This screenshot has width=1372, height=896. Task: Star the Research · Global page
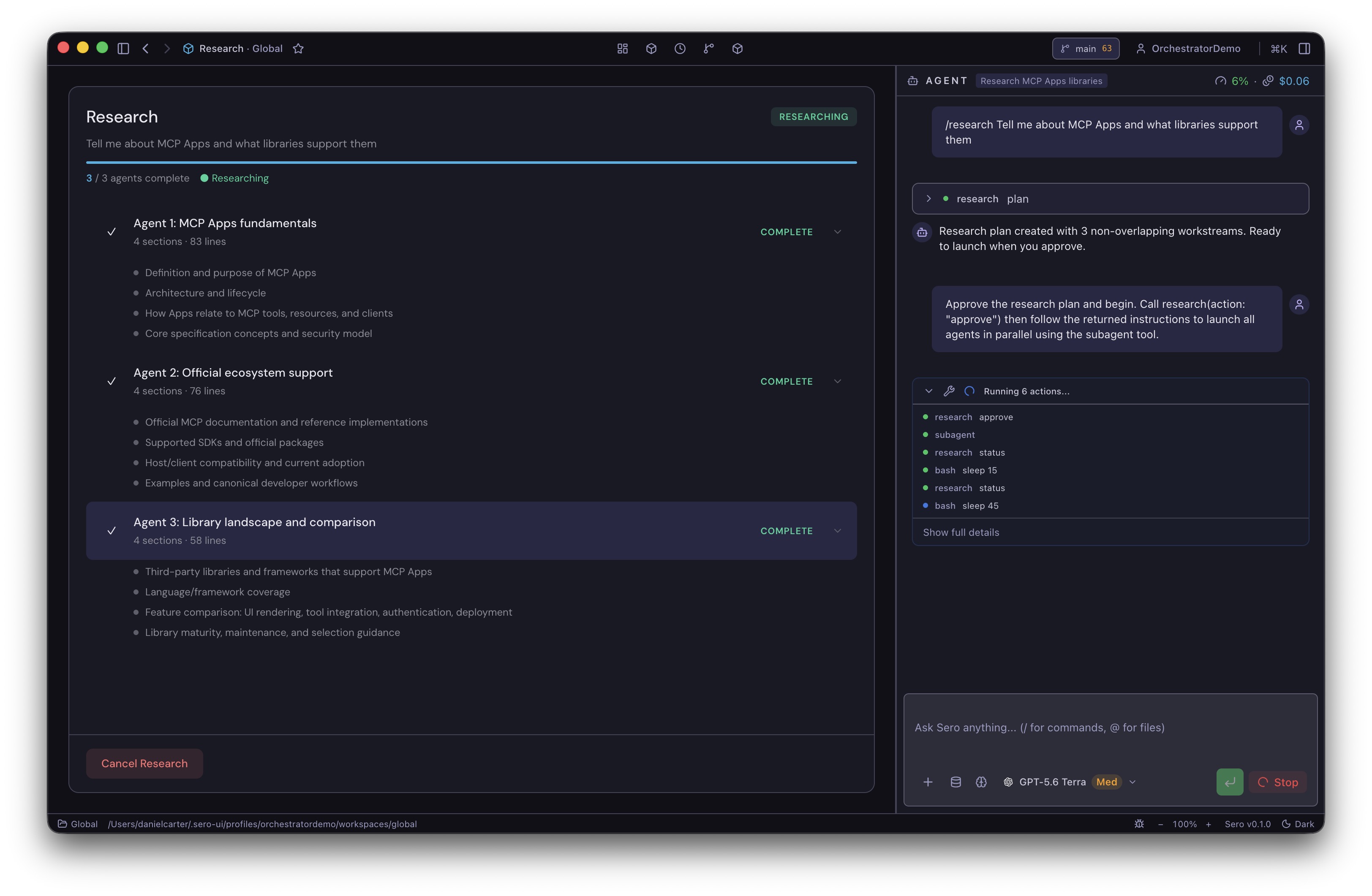click(298, 49)
